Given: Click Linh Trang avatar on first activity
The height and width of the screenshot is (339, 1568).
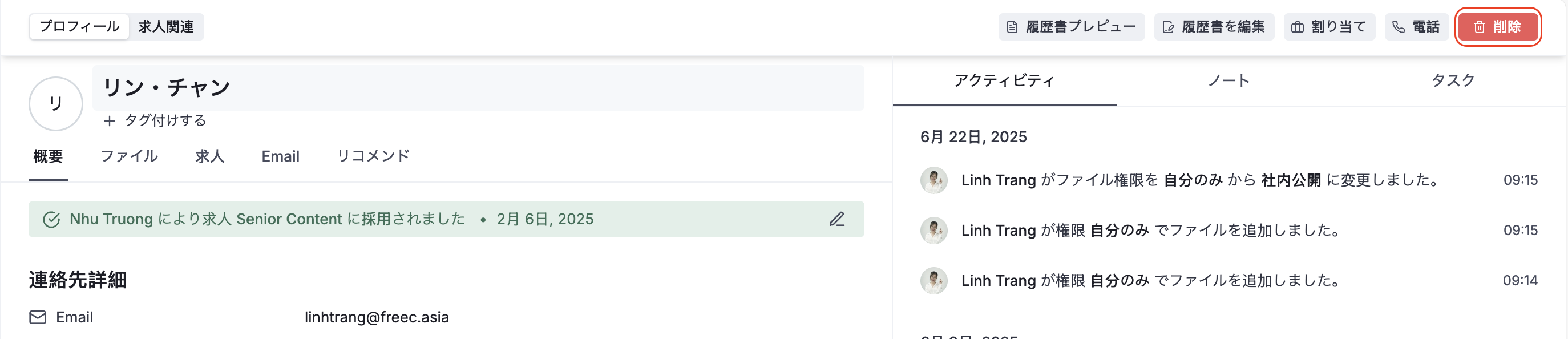Looking at the screenshot, I should [x=933, y=180].
